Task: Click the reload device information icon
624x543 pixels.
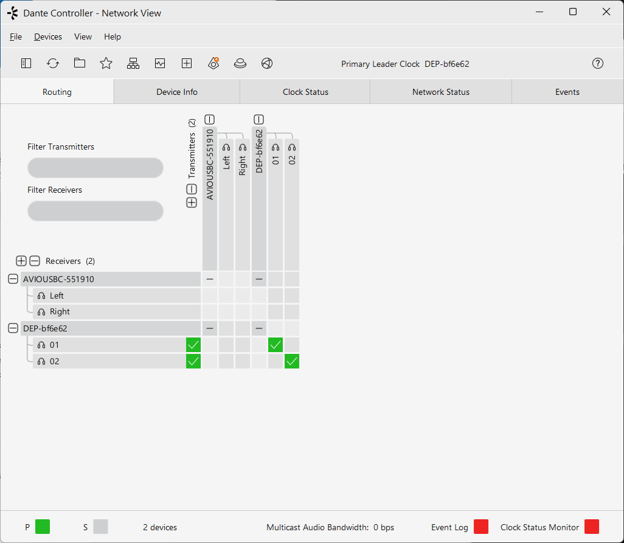Action: pyautogui.click(x=53, y=63)
